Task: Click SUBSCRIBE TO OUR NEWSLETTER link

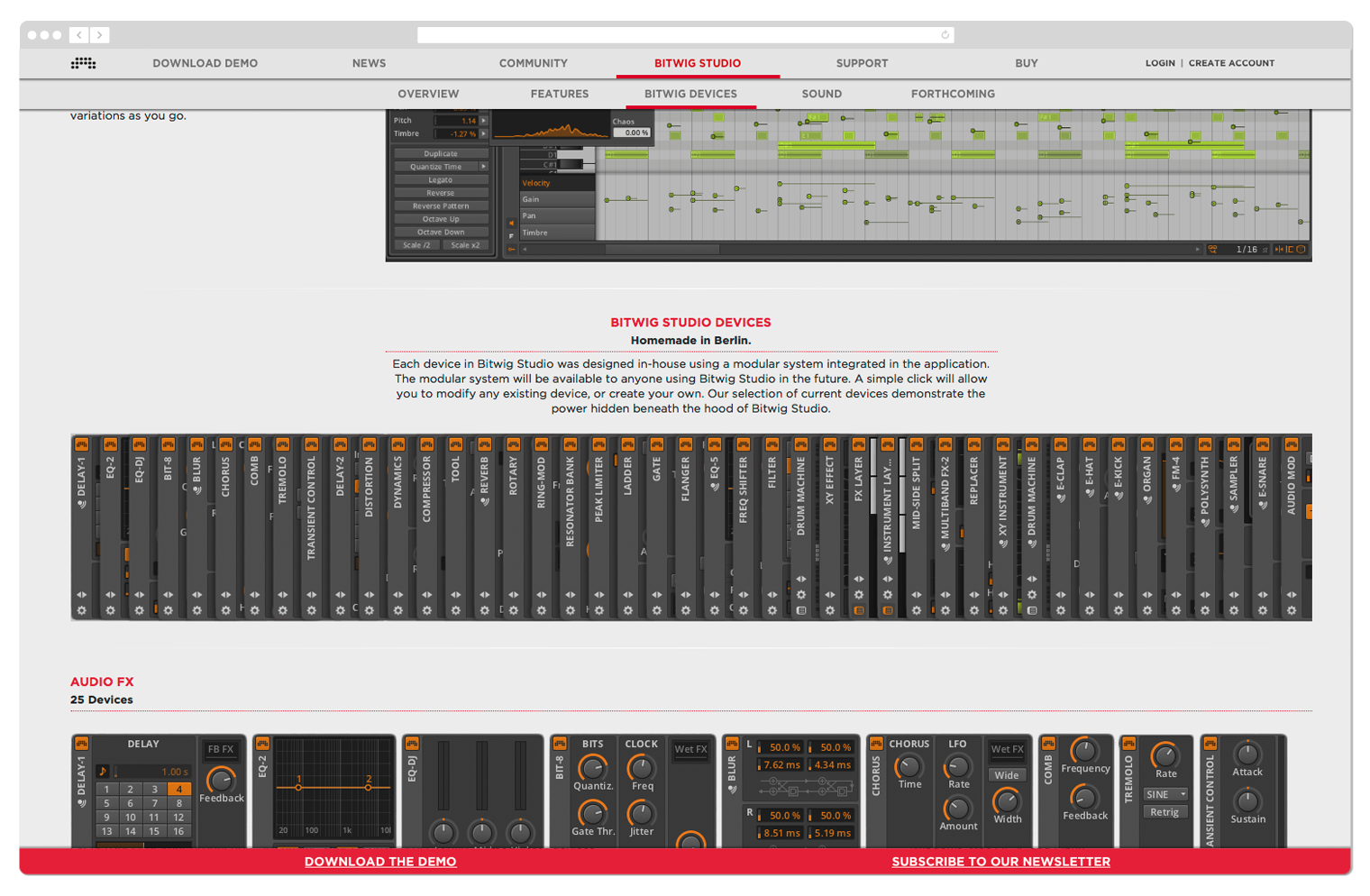Action: point(1000,862)
